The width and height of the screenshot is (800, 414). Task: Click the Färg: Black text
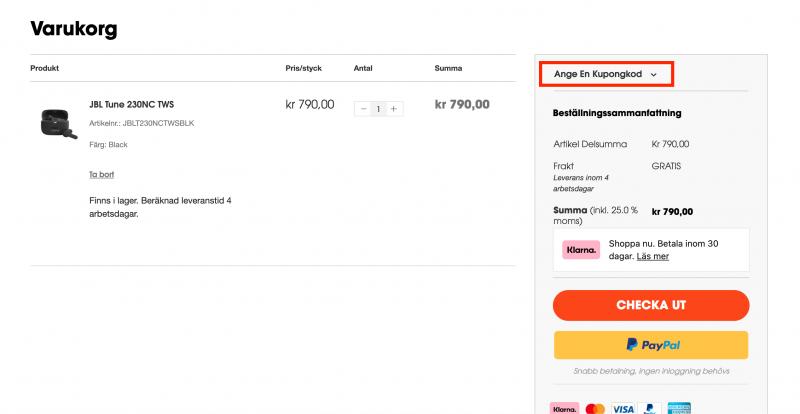(108, 144)
